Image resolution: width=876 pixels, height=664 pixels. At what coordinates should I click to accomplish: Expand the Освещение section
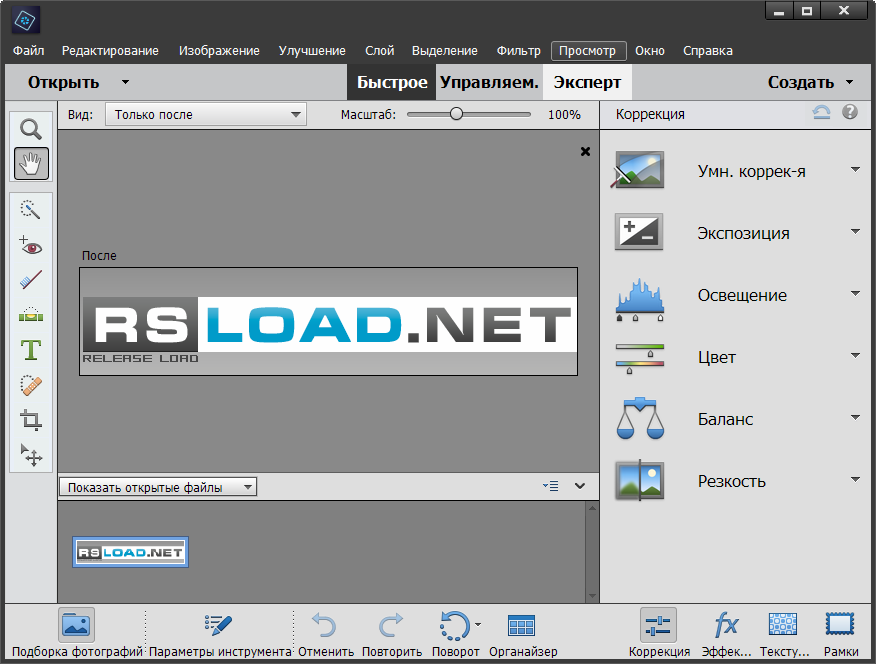click(855, 293)
